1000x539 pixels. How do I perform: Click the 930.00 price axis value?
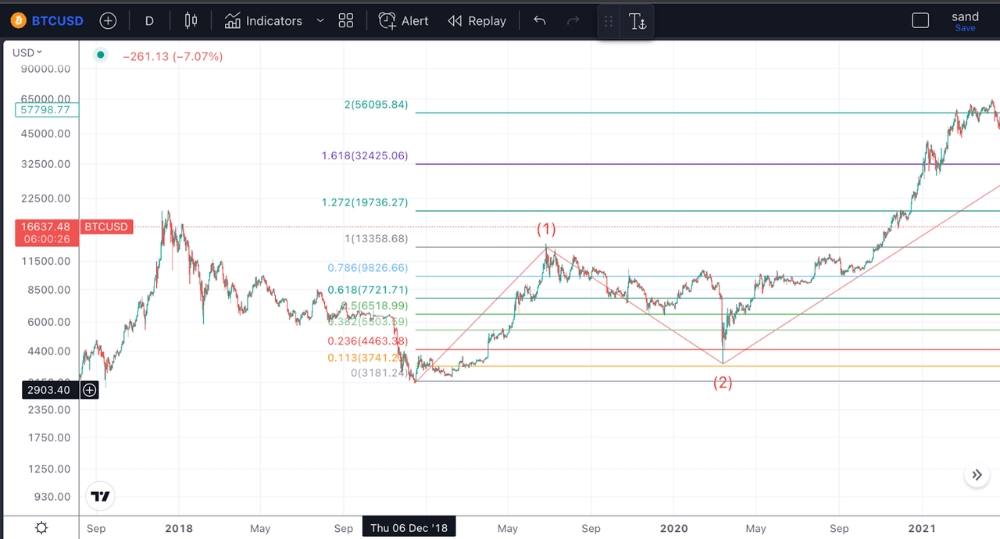[x=52, y=496]
